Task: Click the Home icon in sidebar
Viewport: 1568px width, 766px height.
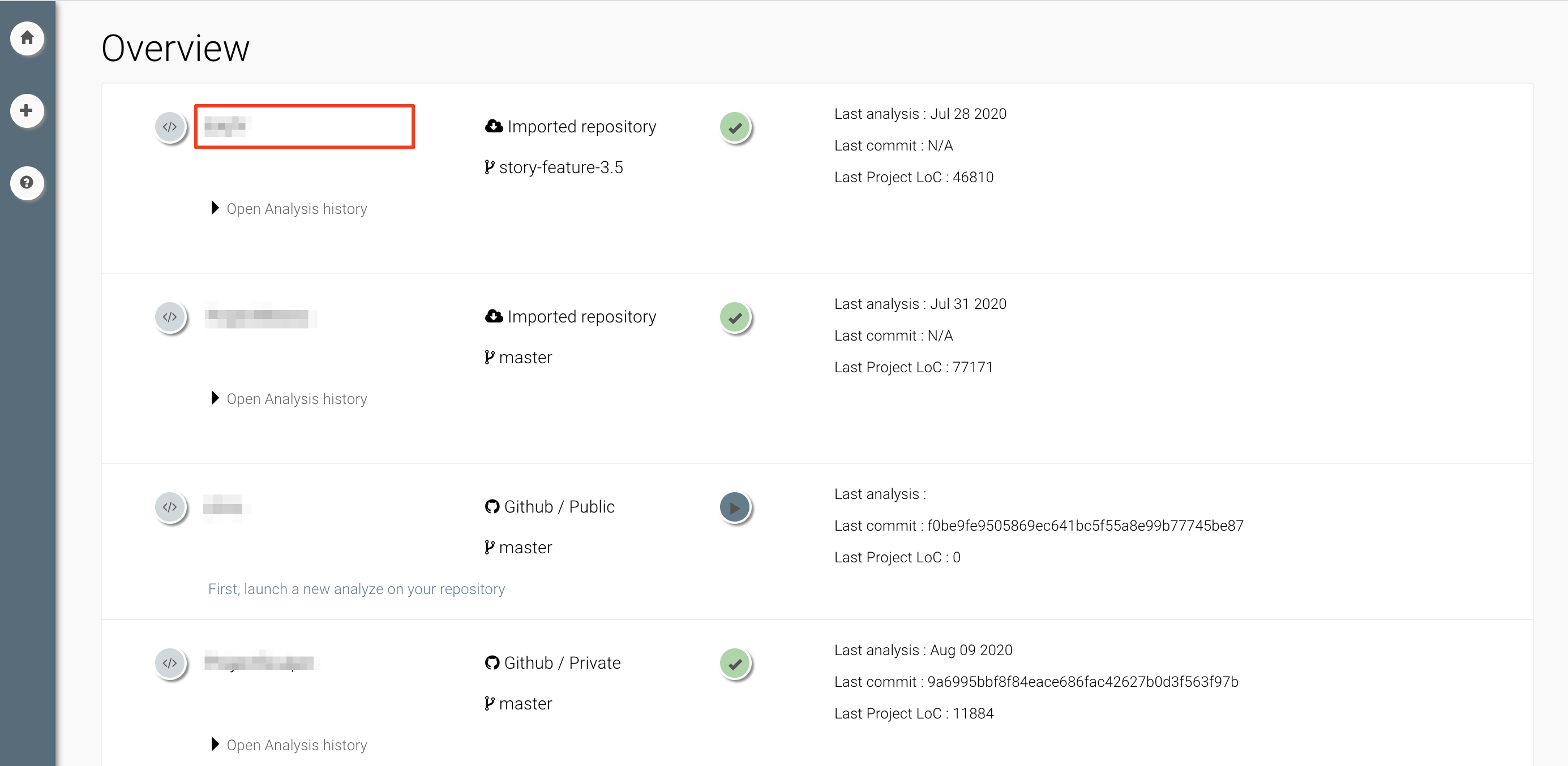Action: pos(27,38)
